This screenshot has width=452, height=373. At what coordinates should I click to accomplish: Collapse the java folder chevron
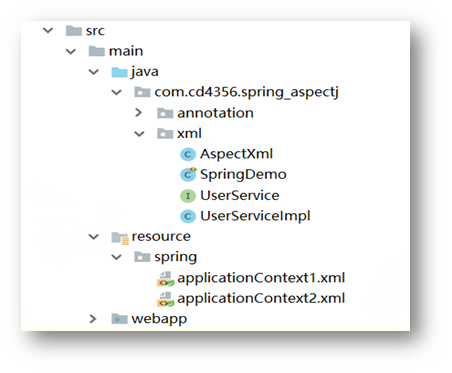tap(94, 72)
